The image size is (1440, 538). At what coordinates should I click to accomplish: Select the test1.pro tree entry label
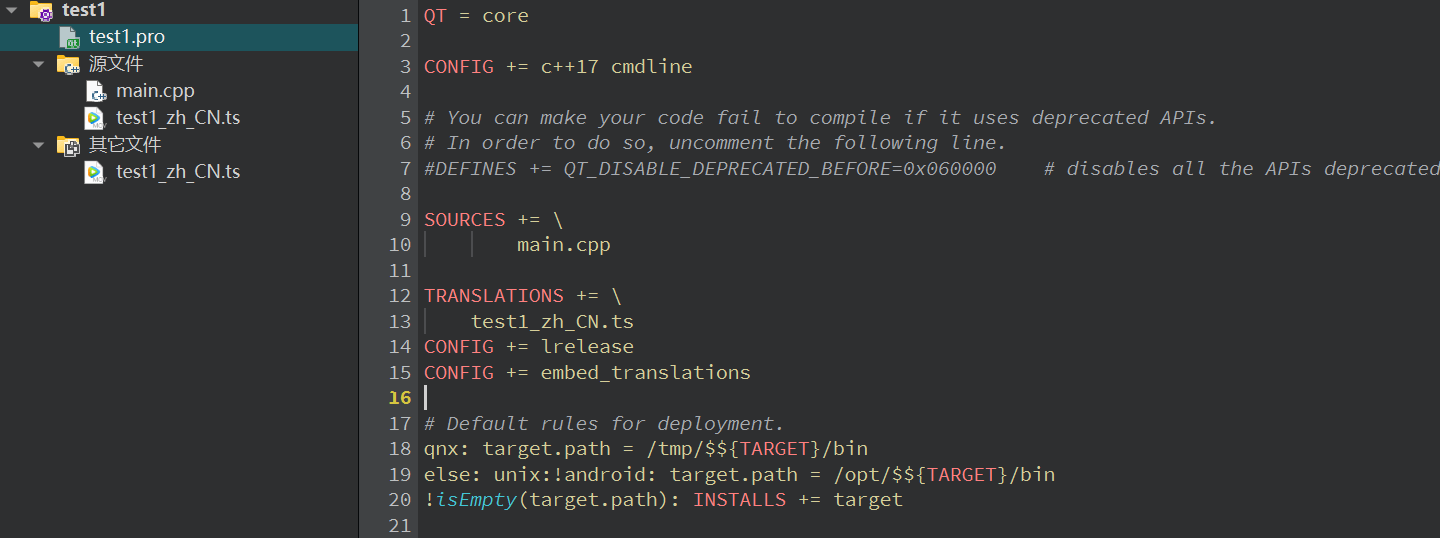127,37
